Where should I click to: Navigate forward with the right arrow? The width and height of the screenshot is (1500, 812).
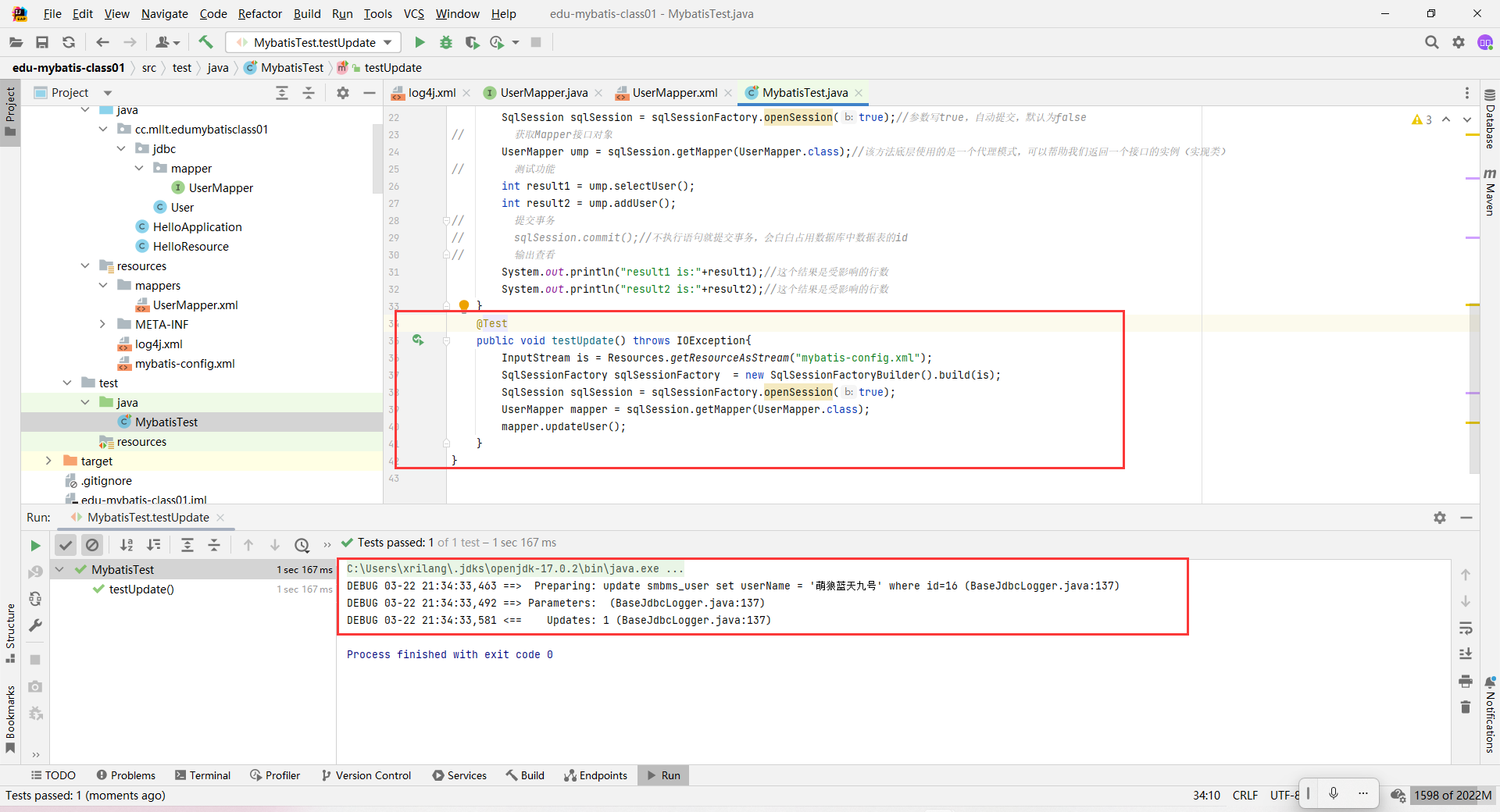pos(130,42)
